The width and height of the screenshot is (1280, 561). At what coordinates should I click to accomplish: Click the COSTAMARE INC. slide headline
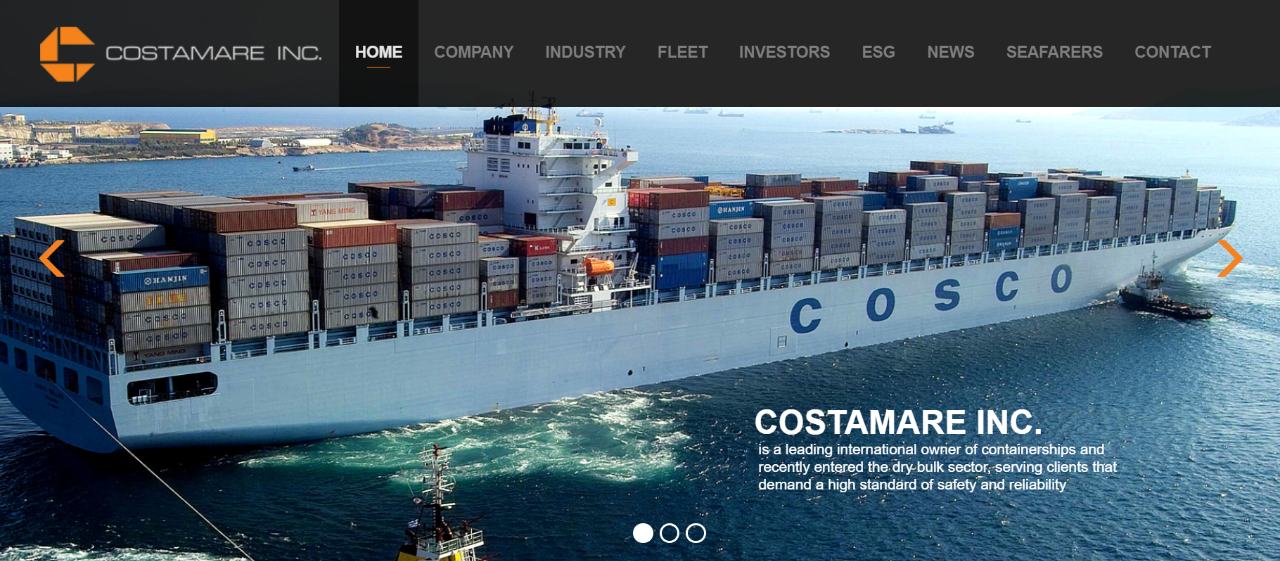pos(898,422)
